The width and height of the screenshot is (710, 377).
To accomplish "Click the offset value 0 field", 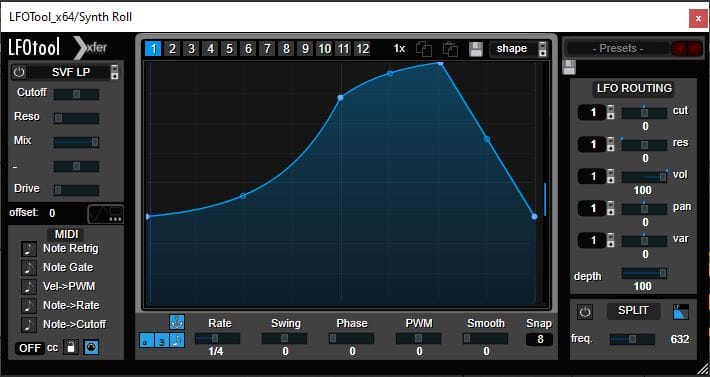I will pyautogui.click(x=52, y=213).
